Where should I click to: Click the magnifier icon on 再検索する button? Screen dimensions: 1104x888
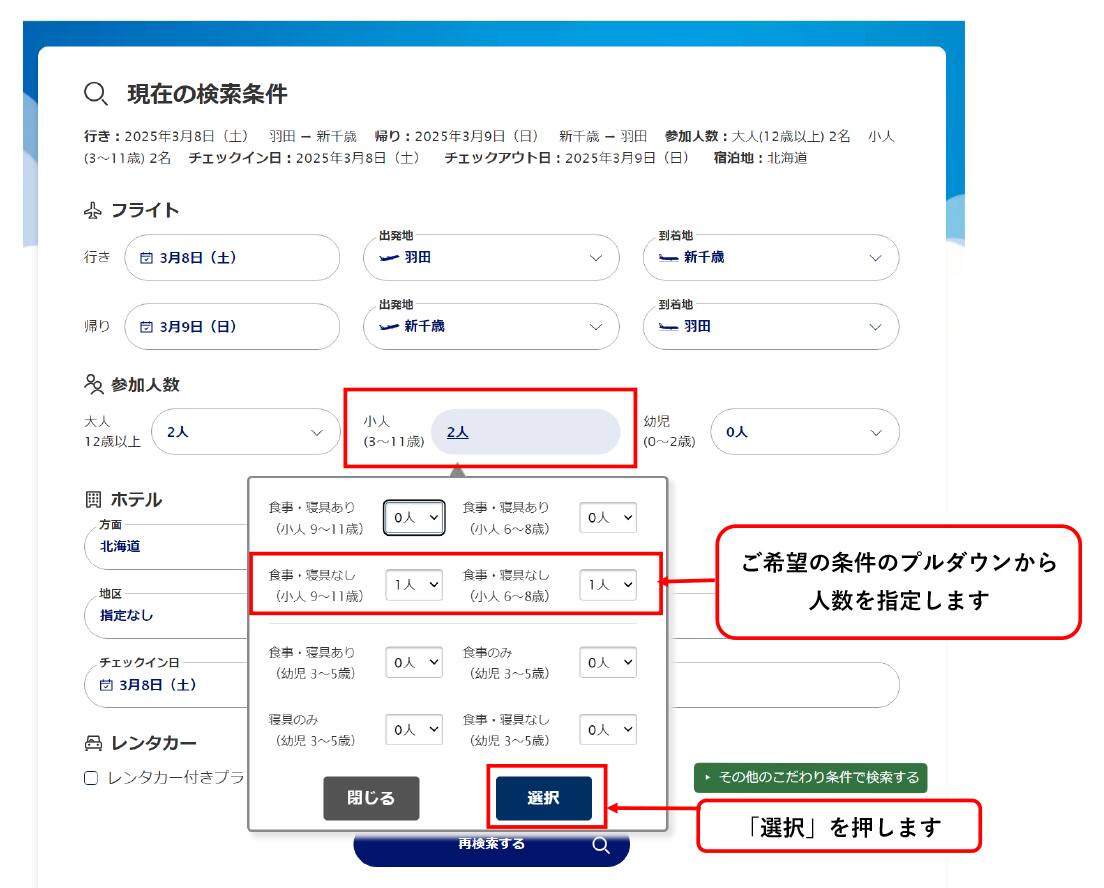tap(601, 845)
